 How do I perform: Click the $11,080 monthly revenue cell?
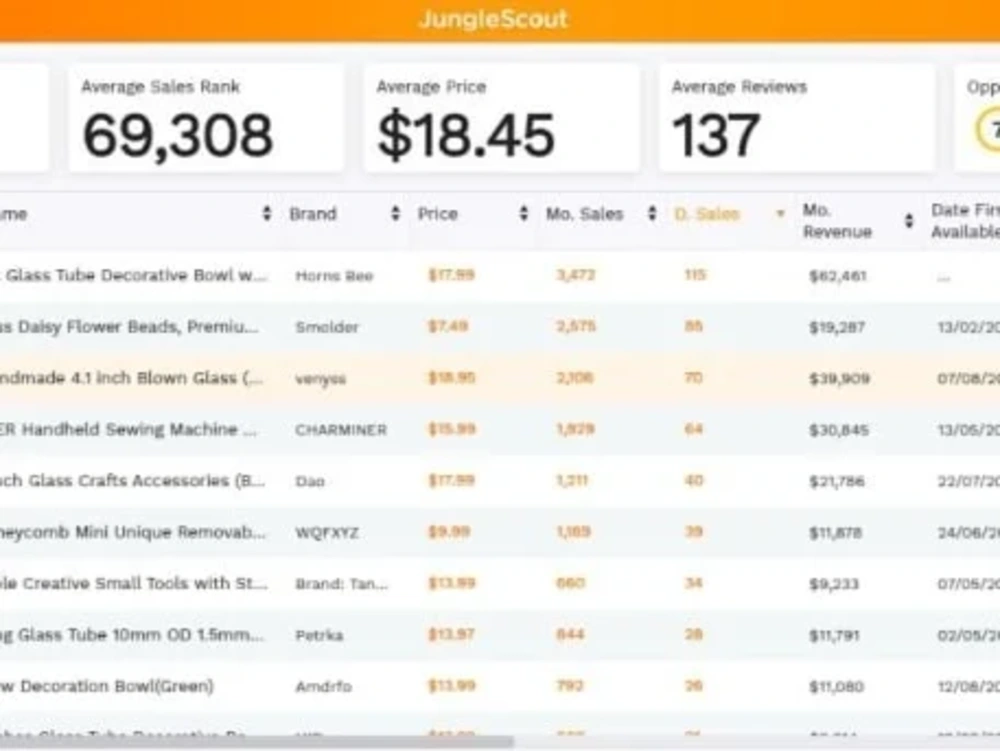coord(836,687)
